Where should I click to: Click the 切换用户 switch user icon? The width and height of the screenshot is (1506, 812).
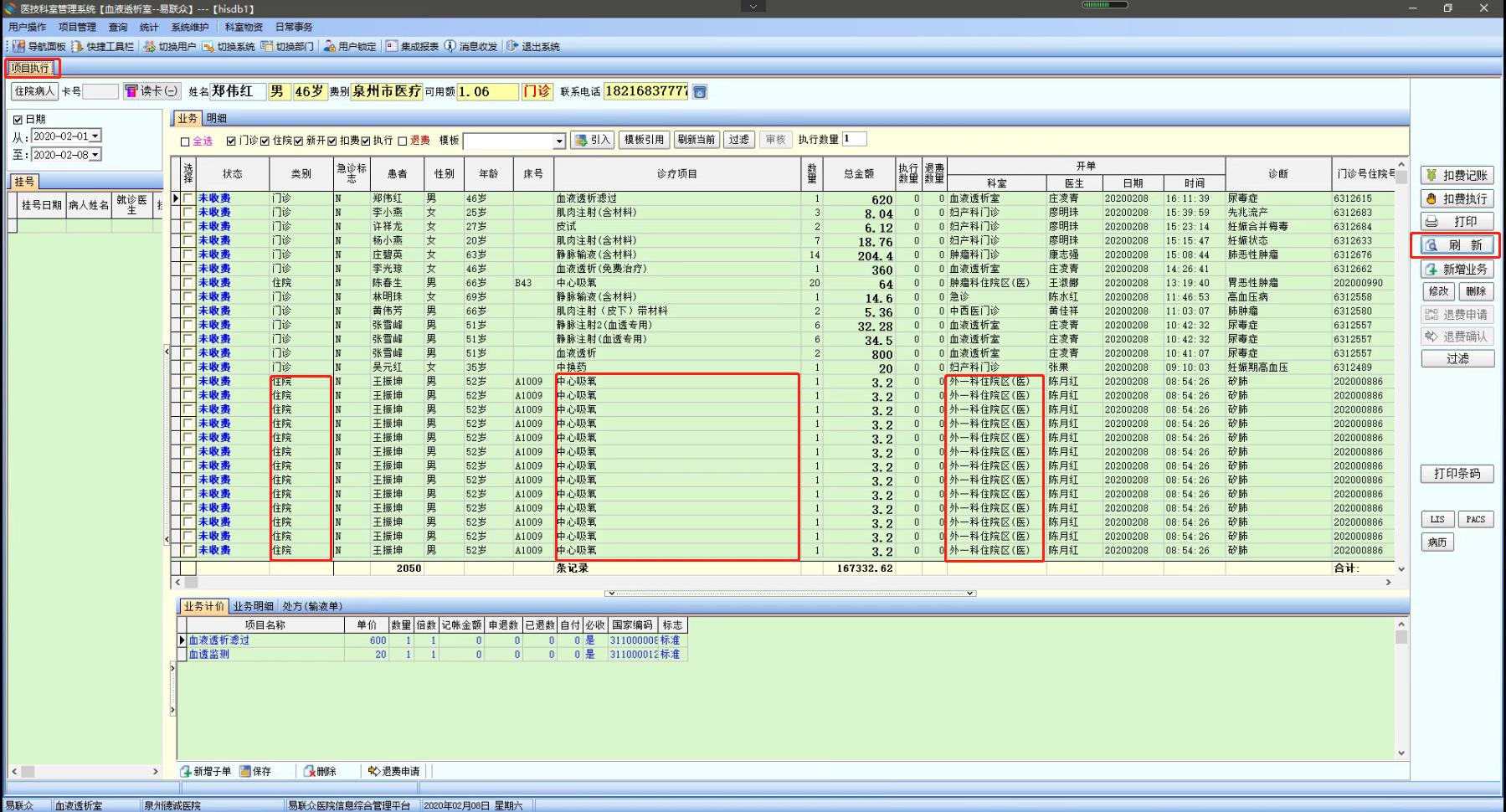point(150,47)
